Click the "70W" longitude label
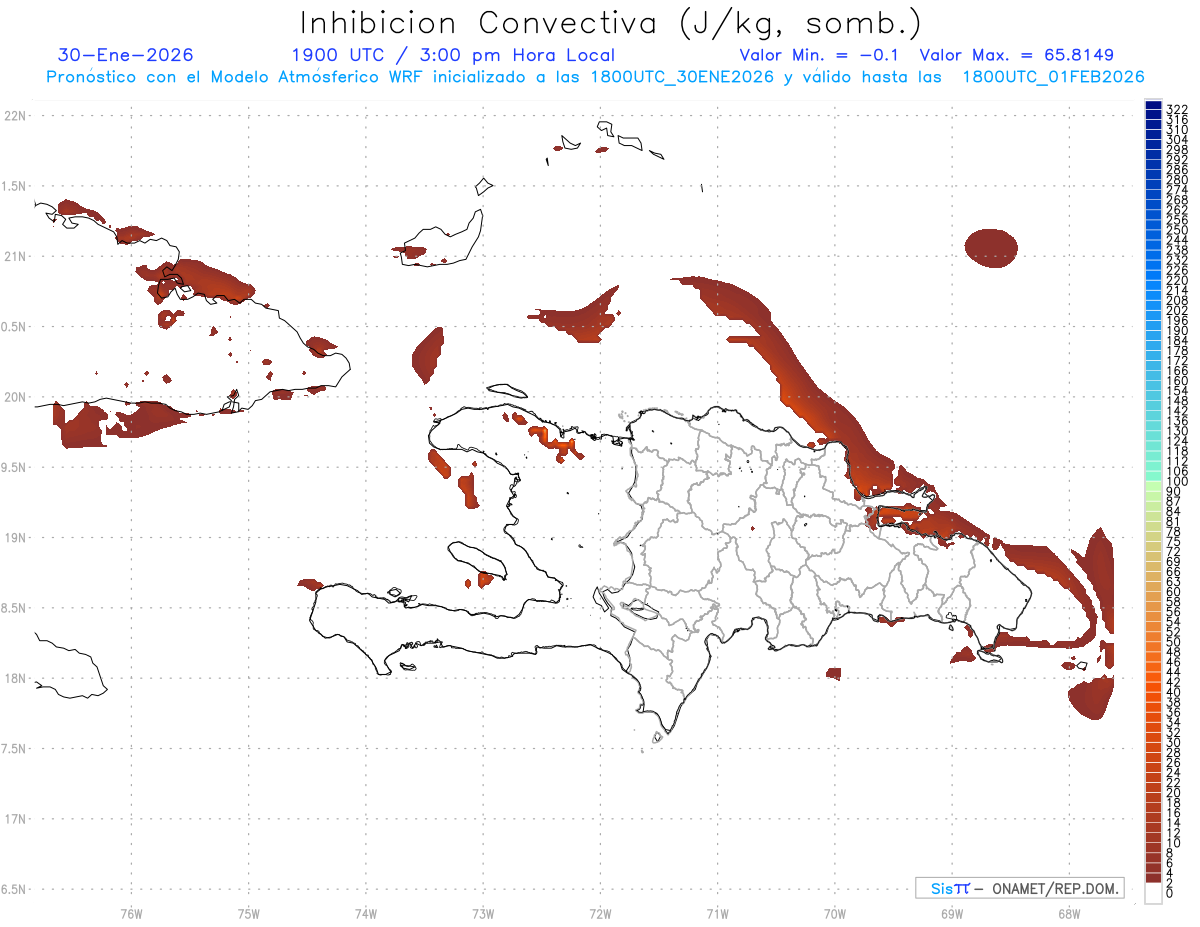The width and height of the screenshot is (1200, 927). pos(834,912)
